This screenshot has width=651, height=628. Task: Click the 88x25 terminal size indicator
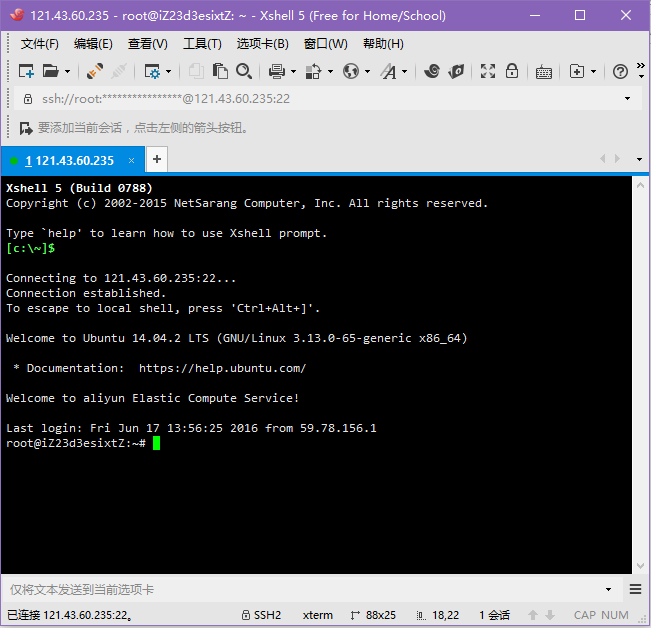tap(373, 615)
